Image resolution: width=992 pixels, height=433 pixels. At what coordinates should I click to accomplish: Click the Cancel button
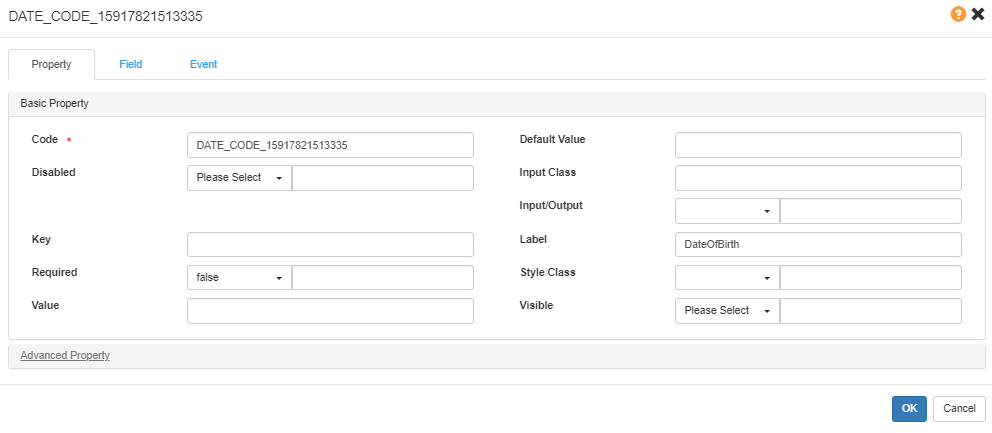pos(959,408)
